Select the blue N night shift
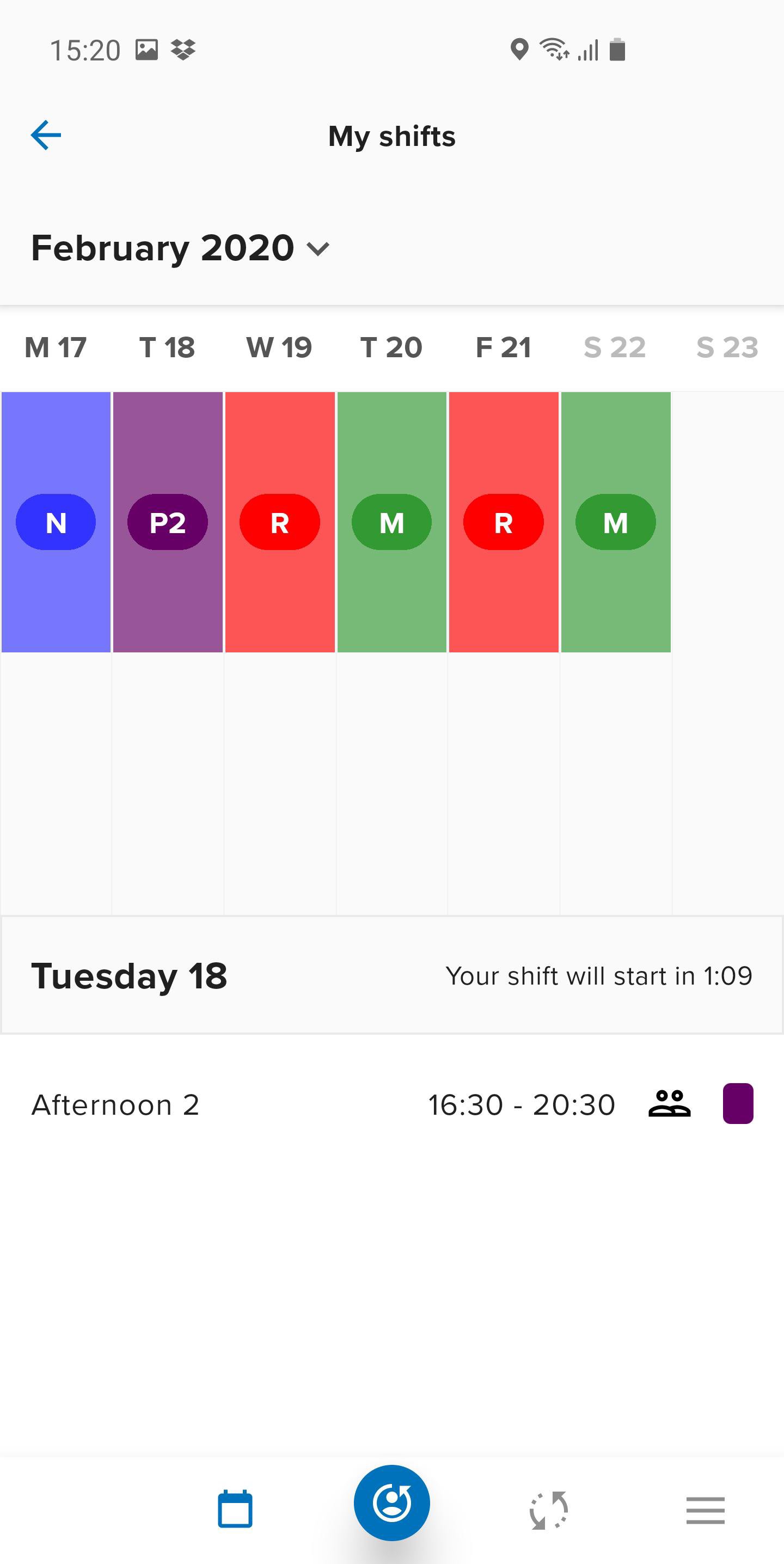784x1564 pixels. click(x=56, y=522)
